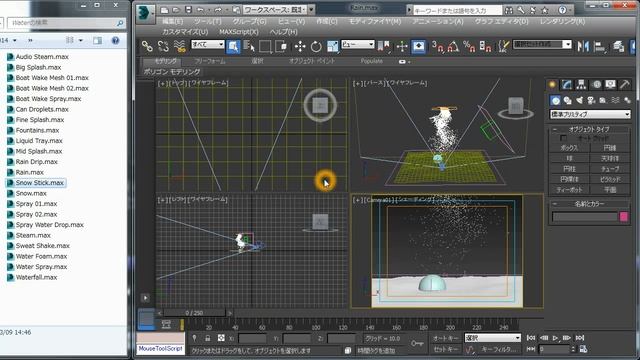This screenshot has width=640, height=360.
Task: Open the Display tab in Command Panel
Action: 610,84
